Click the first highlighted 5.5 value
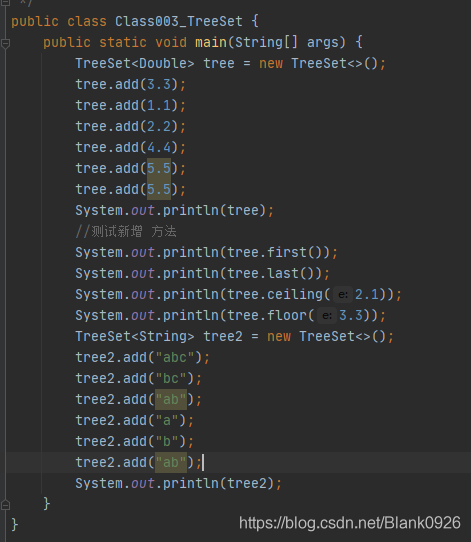Image resolution: width=471 pixels, height=542 pixels. point(159,169)
